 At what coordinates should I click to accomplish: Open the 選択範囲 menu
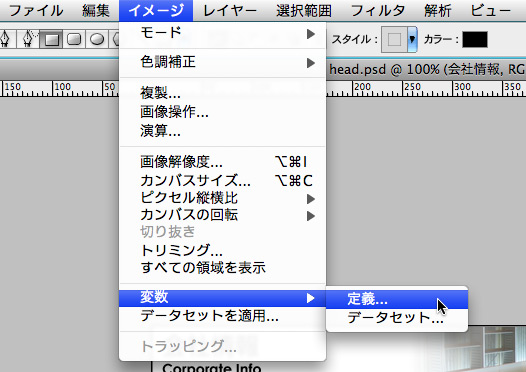pos(304,11)
